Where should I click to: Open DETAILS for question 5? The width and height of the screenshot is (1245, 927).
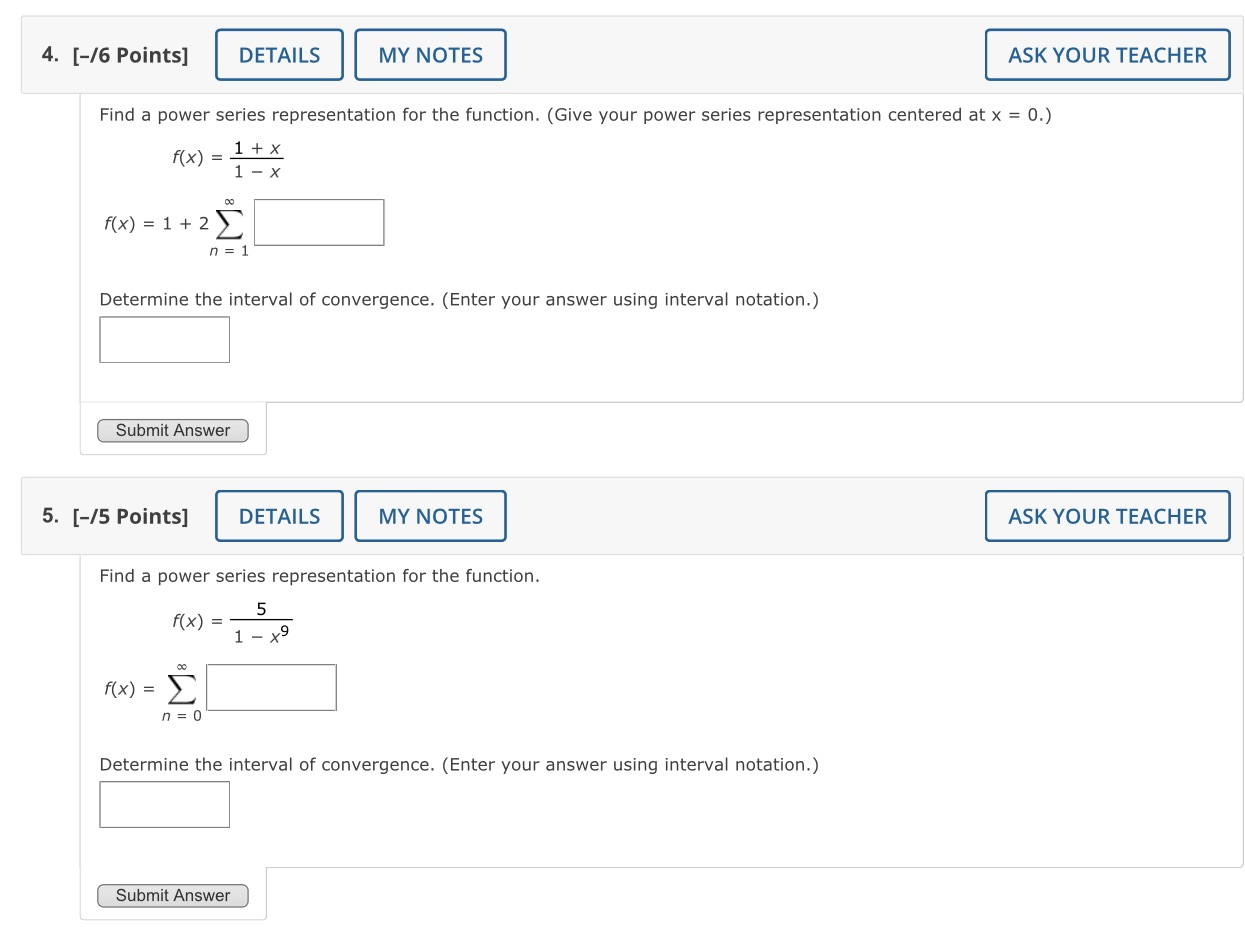coord(279,516)
